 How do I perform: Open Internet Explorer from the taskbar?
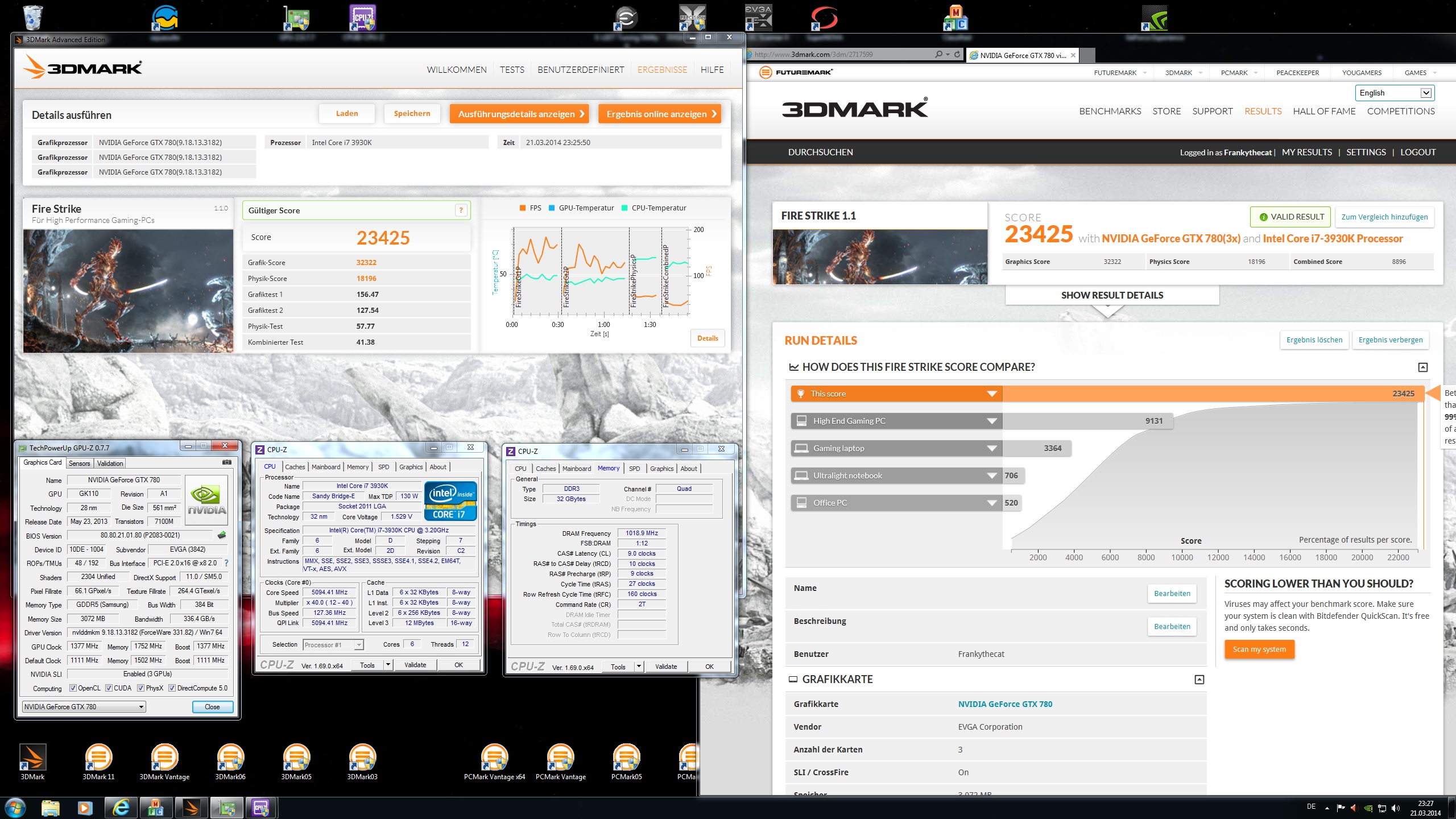121,808
